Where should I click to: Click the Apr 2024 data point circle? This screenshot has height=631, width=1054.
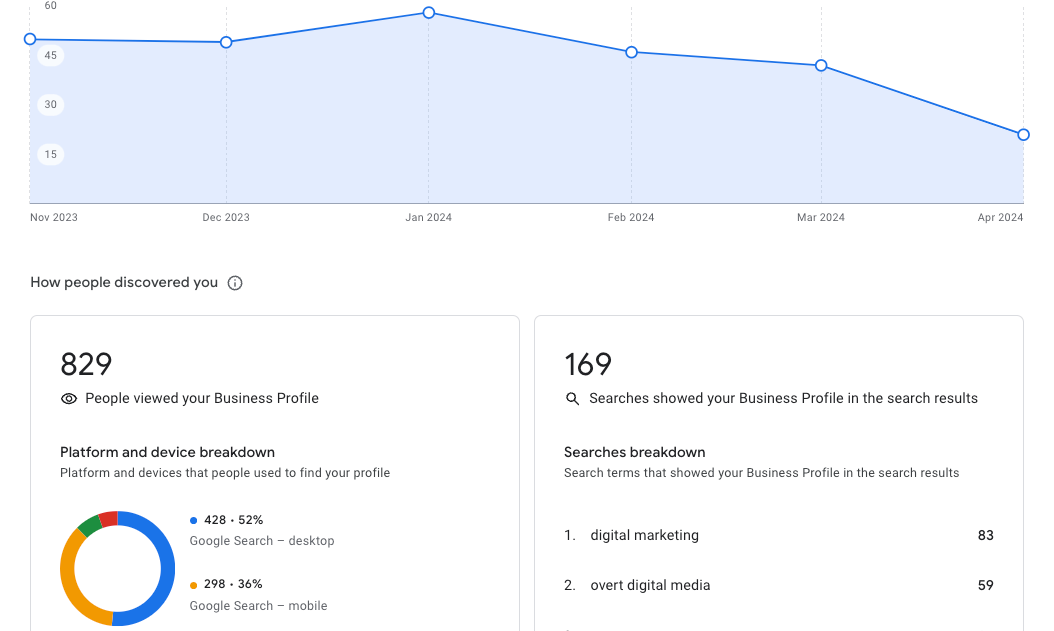tap(1023, 135)
